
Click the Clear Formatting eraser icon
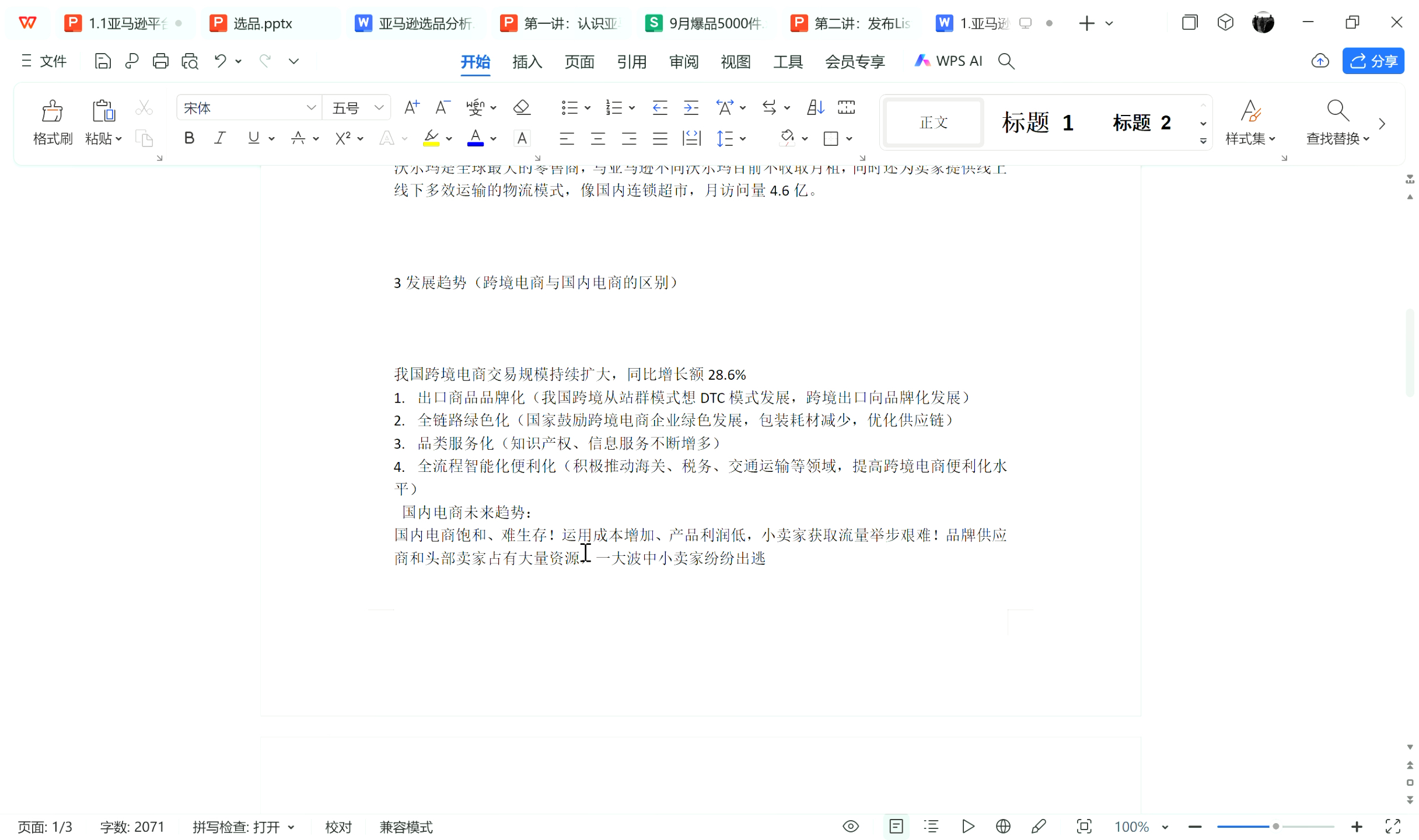tap(522, 107)
